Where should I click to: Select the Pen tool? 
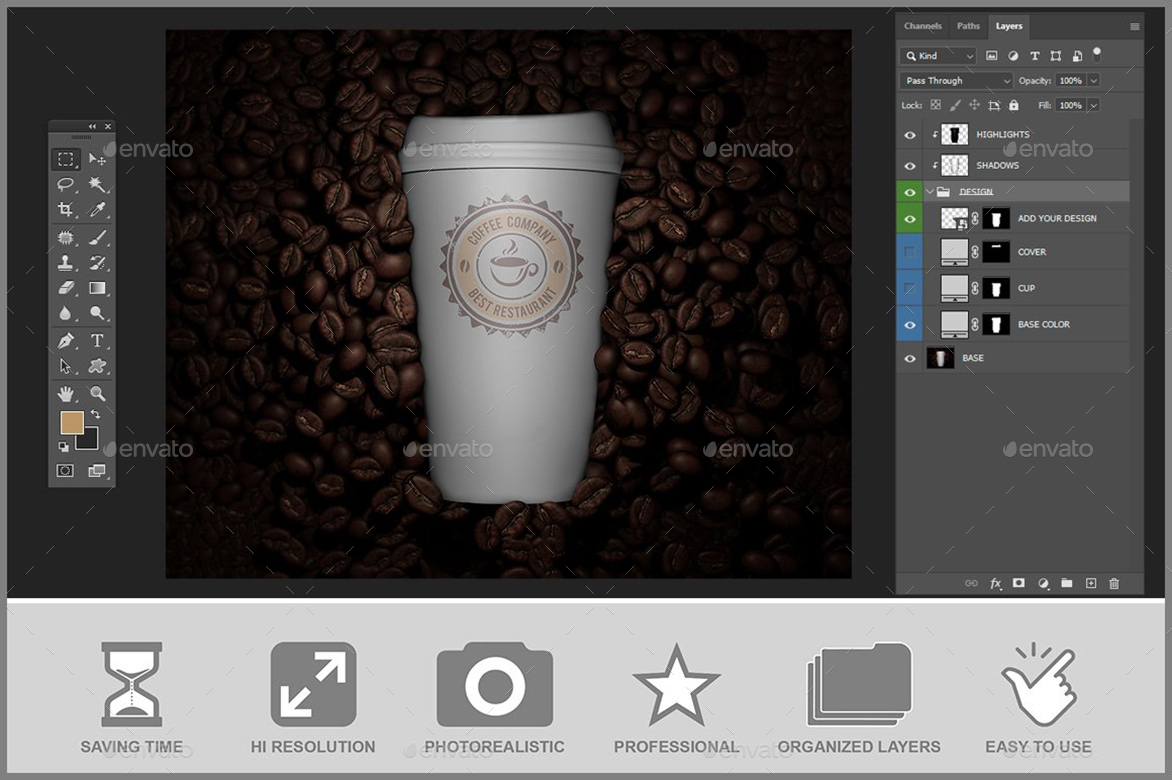coord(66,341)
